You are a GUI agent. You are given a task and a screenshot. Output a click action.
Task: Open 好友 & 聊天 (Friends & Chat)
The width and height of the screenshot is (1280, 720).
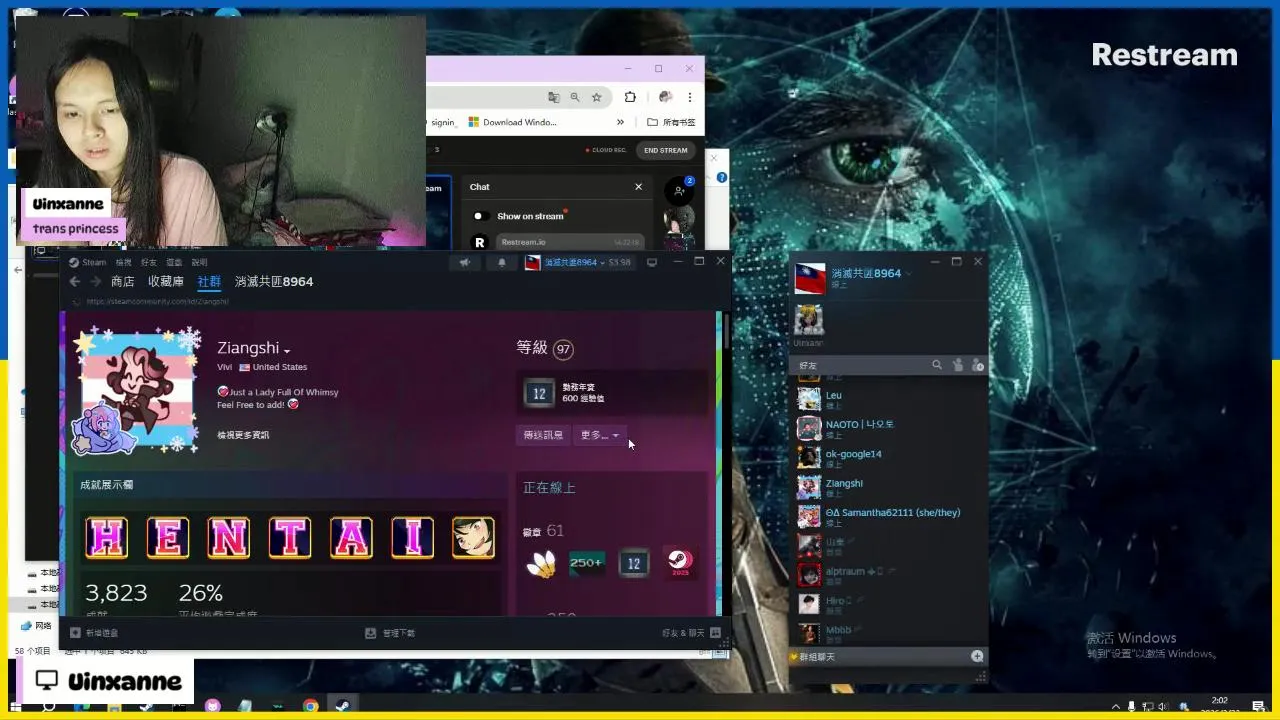pos(691,633)
